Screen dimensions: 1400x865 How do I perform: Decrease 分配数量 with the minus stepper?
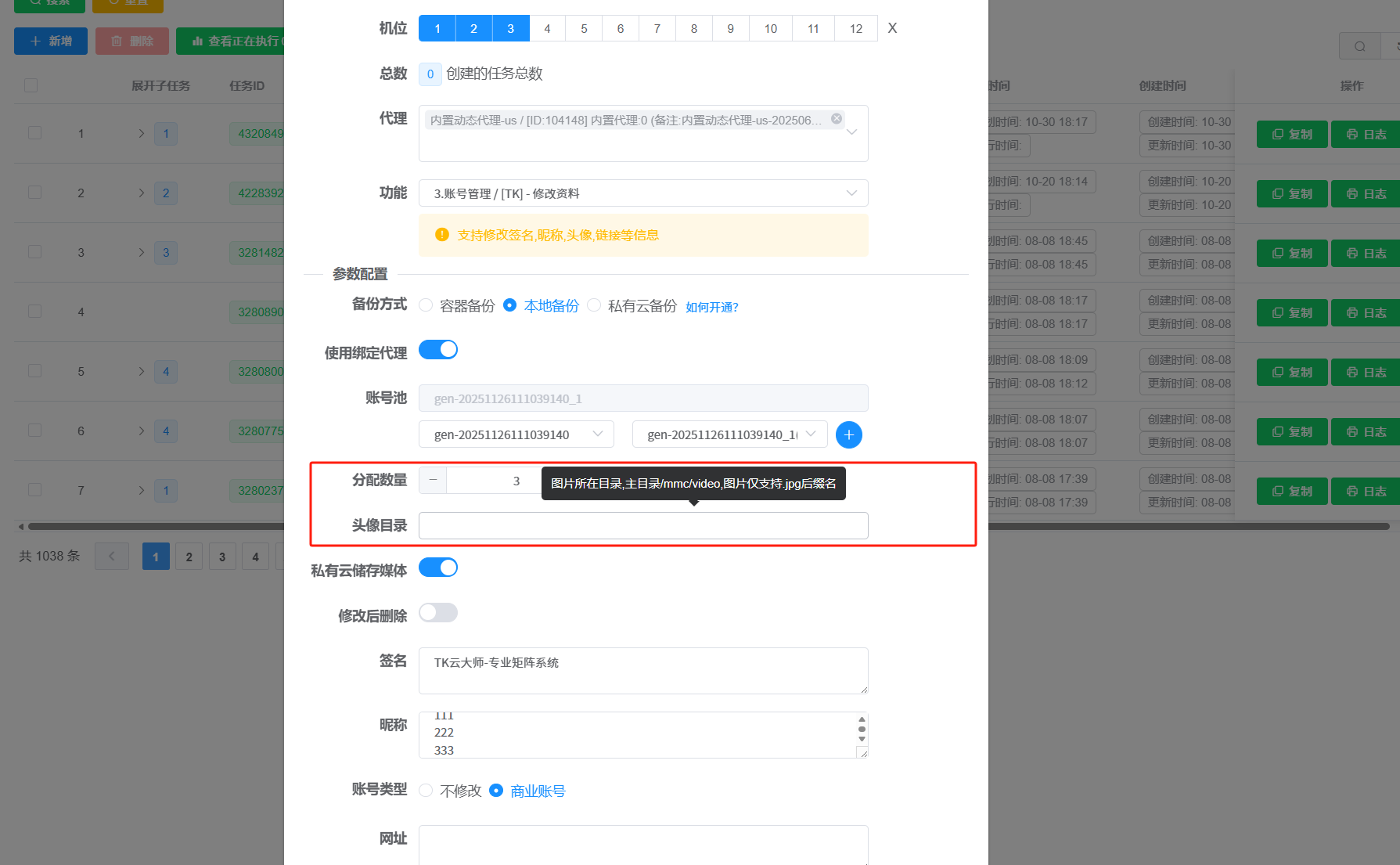[432, 480]
